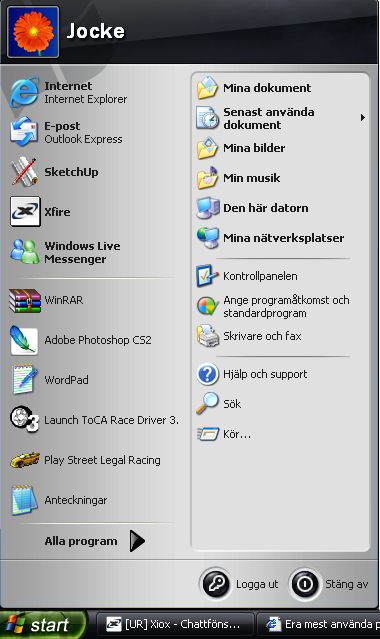Screen dimensions: 380x639
Task: Click the Sök text label
Action: [232, 404]
